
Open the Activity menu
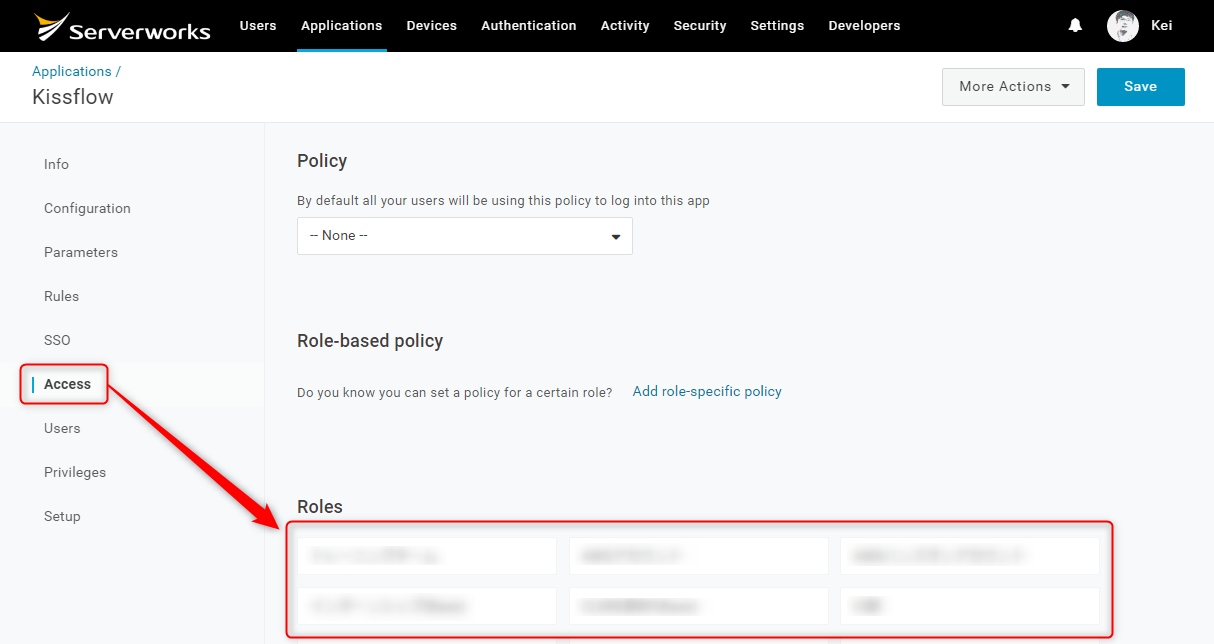625,26
